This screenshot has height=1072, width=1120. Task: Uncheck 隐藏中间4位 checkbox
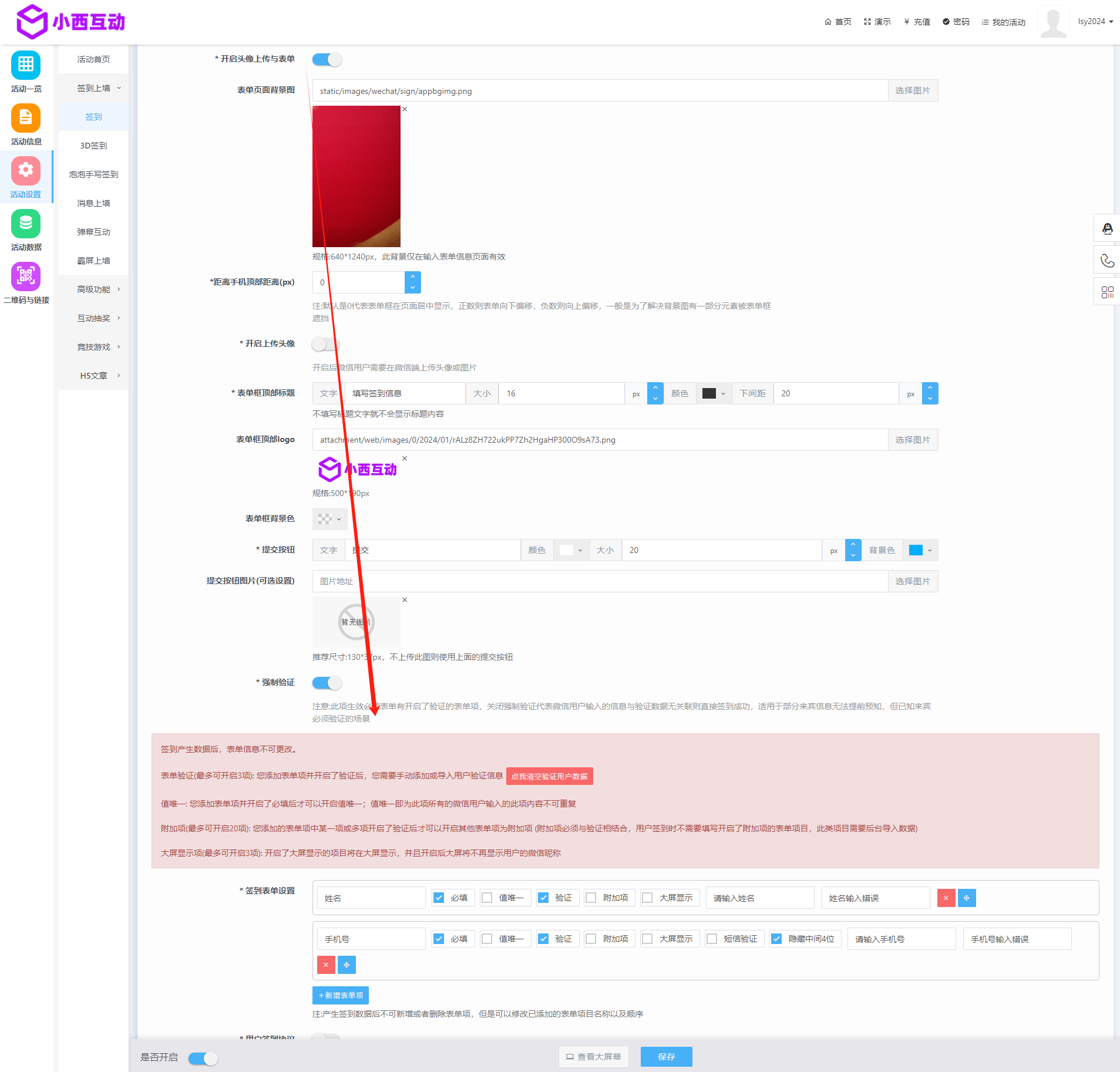[776, 939]
